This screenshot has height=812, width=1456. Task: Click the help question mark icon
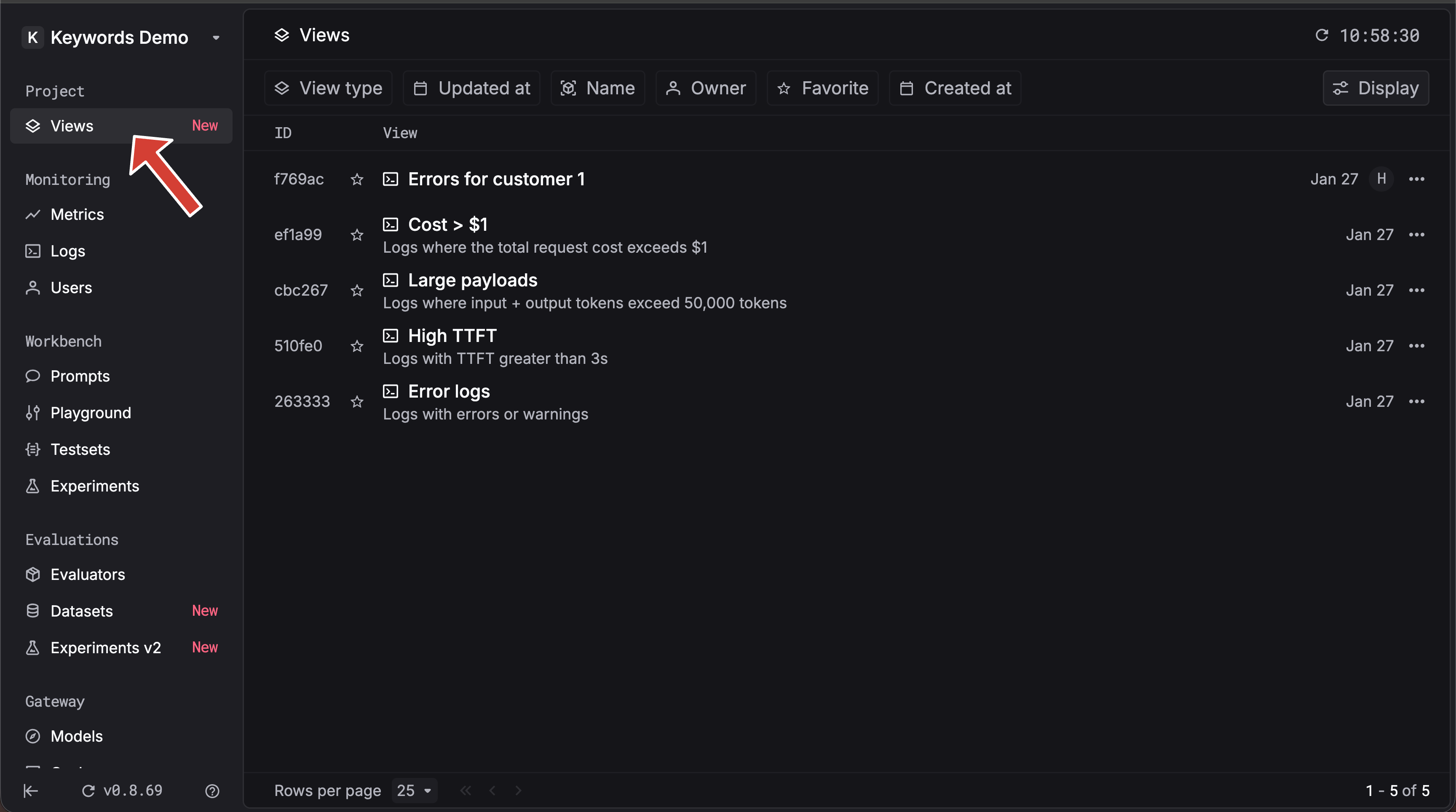(x=212, y=791)
